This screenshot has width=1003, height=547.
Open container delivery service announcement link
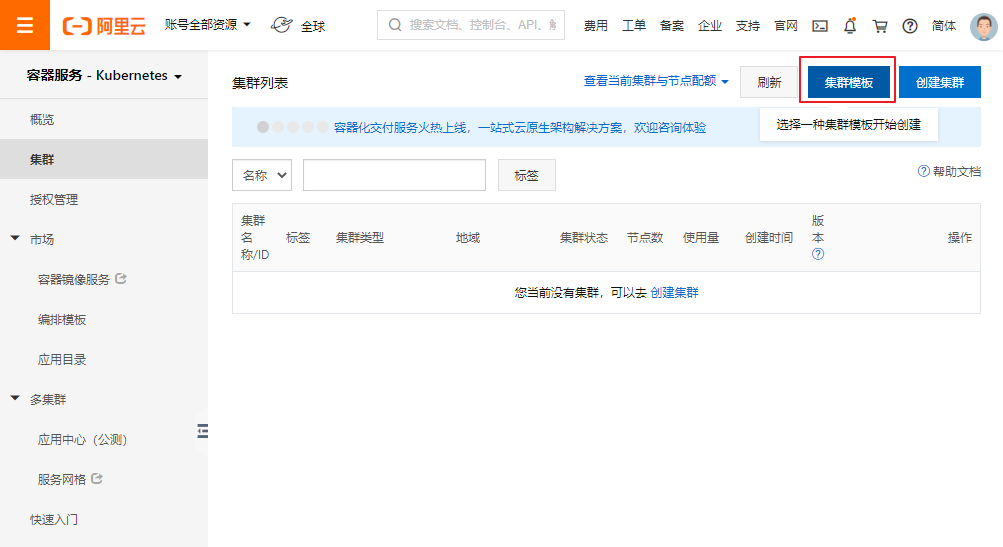click(x=519, y=127)
